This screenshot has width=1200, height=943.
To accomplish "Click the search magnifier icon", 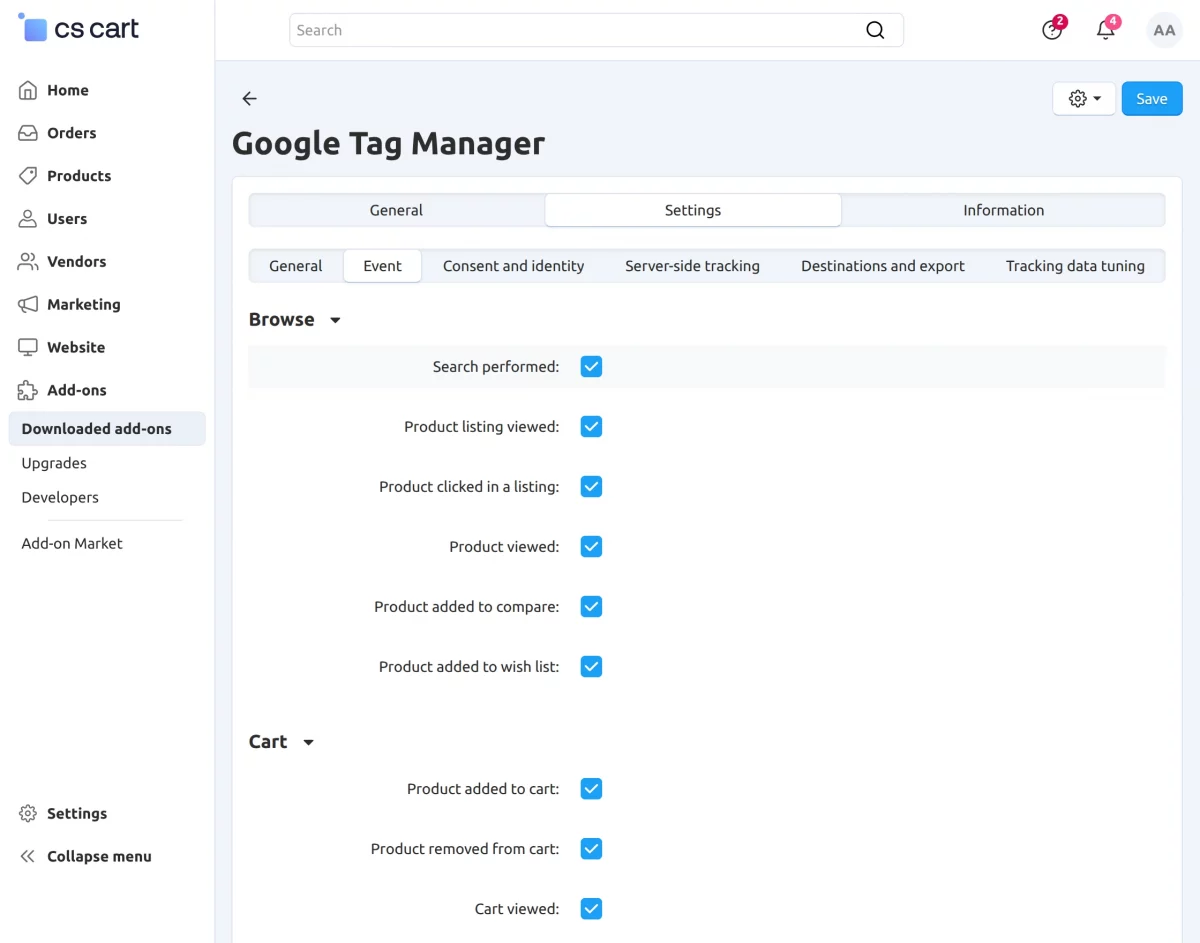I will click(x=875, y=30).
